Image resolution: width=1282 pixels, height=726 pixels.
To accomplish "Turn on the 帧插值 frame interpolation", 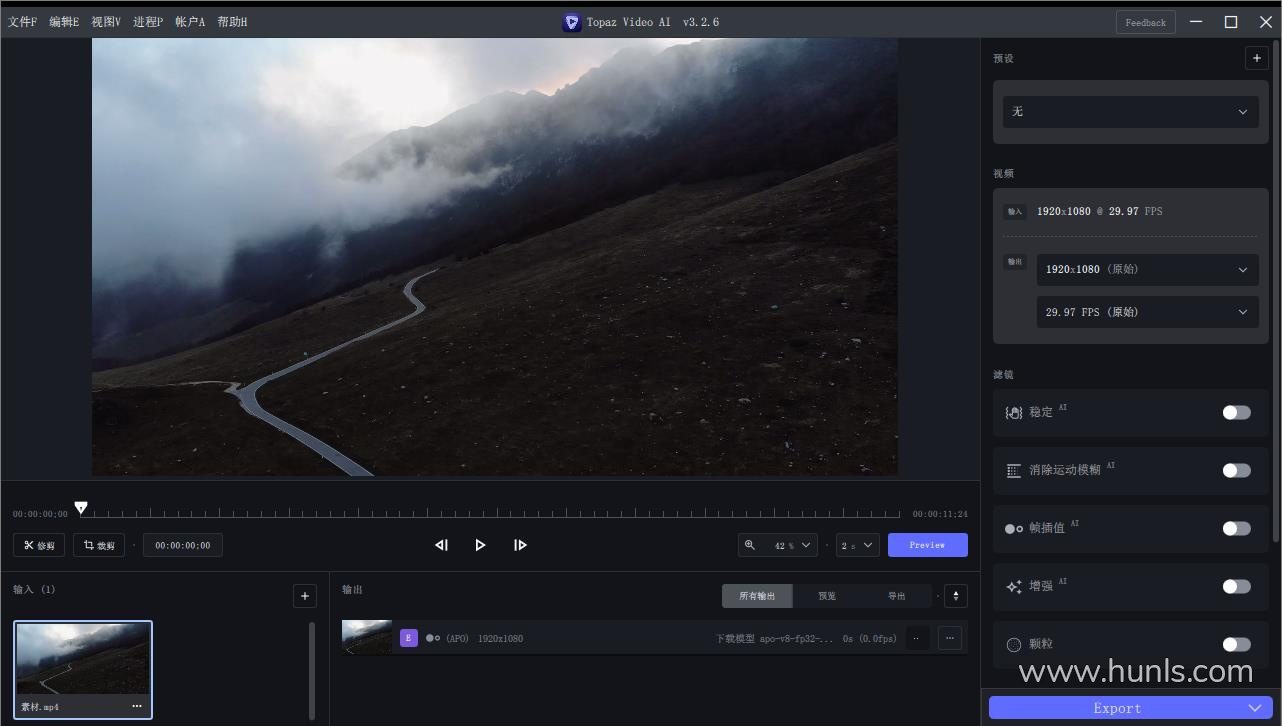I will pos(1236,528).
